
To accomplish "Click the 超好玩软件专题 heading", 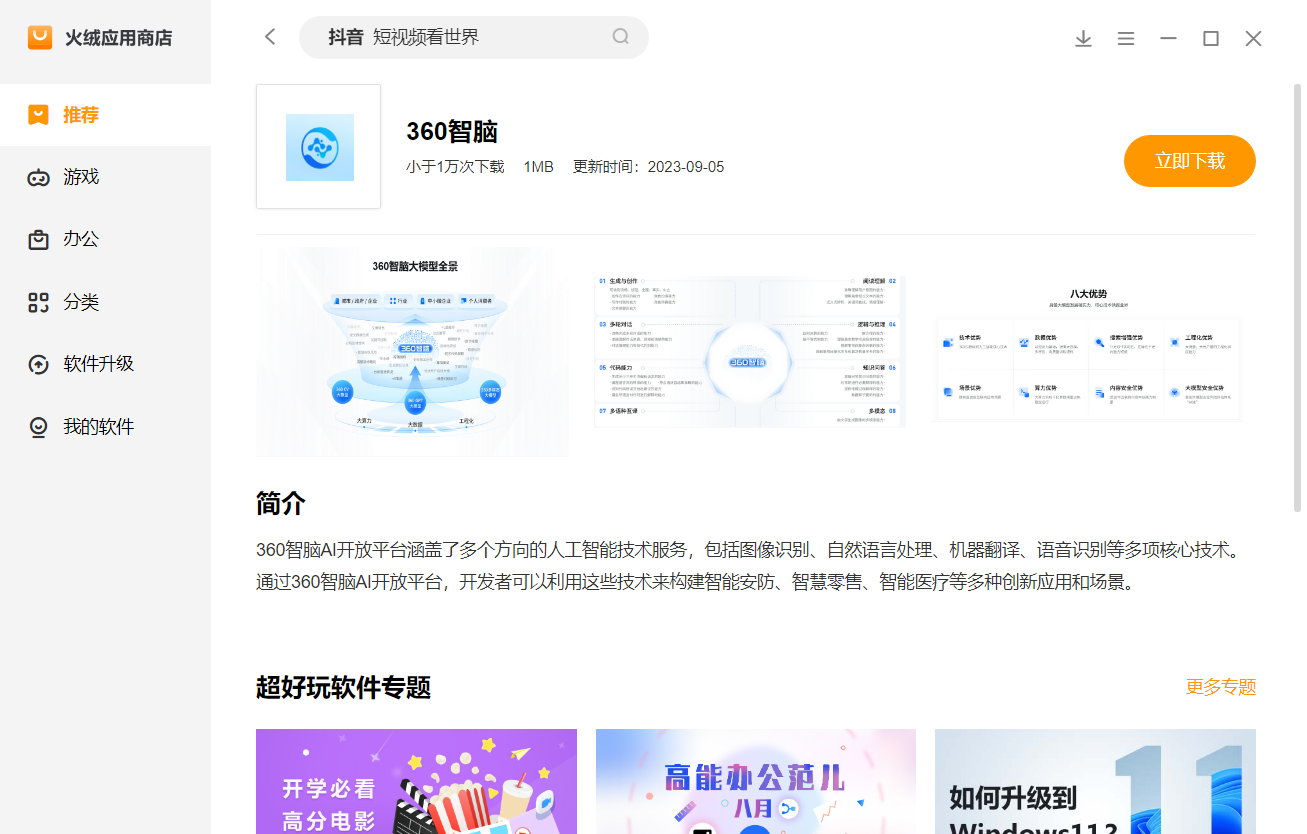I will (343, 688).
